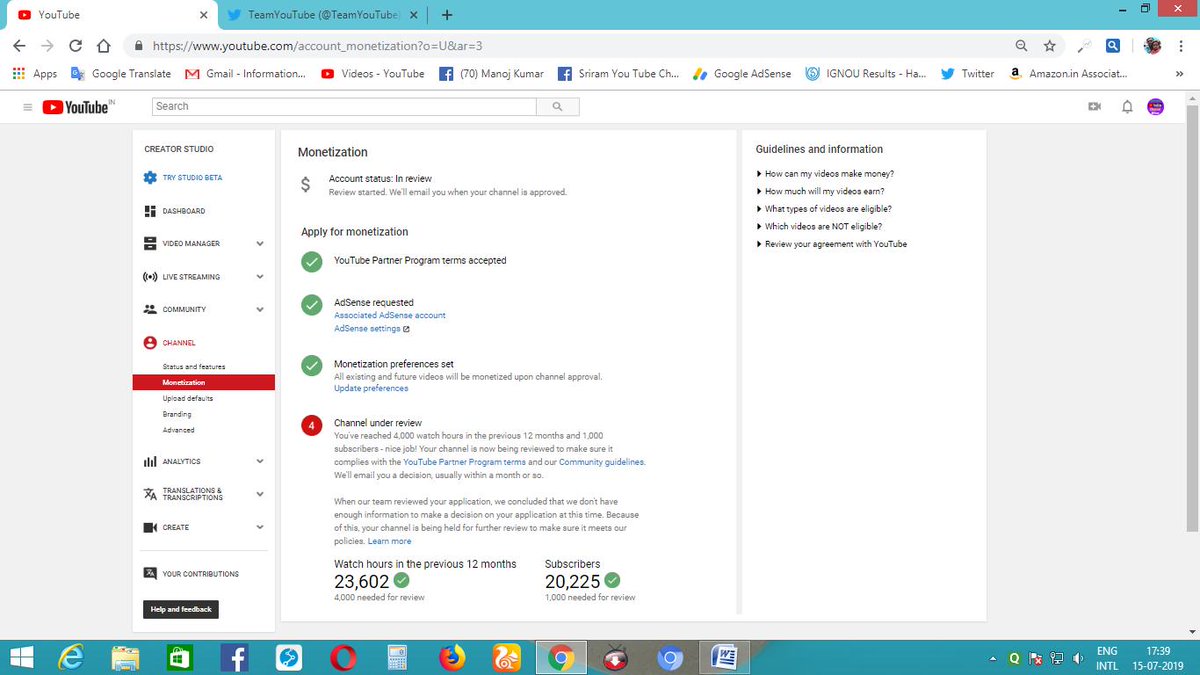Expand 'Which videos are NOT eligible?'
Image resolution: width=1200 pixels, height=675 pixels.
click(819, 226)
